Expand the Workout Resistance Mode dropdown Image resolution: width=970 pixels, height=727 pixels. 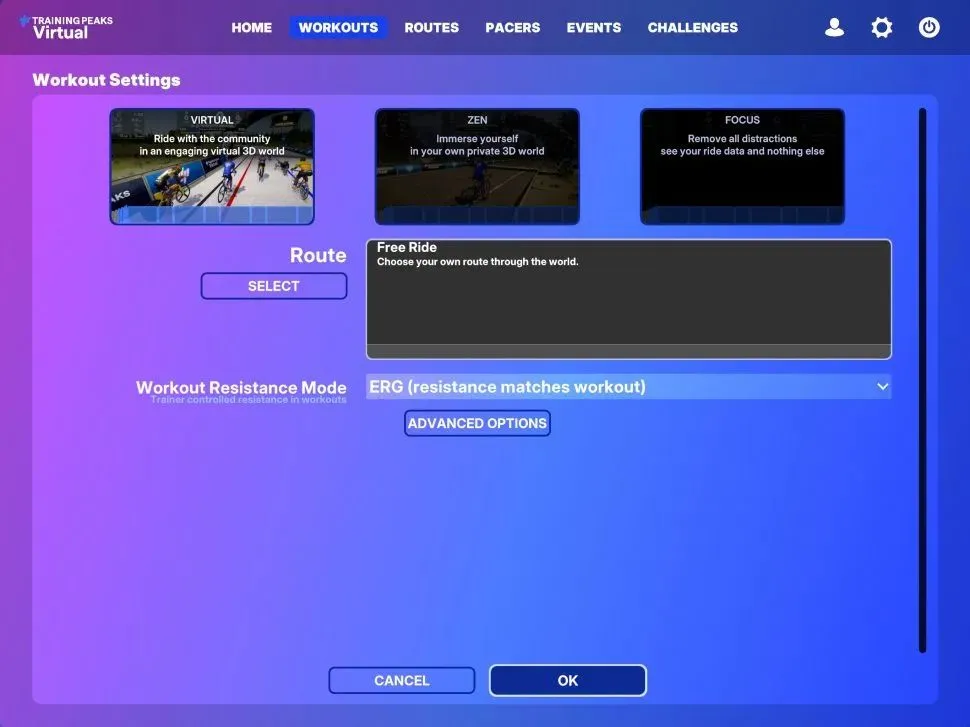[x=628, y=387]
